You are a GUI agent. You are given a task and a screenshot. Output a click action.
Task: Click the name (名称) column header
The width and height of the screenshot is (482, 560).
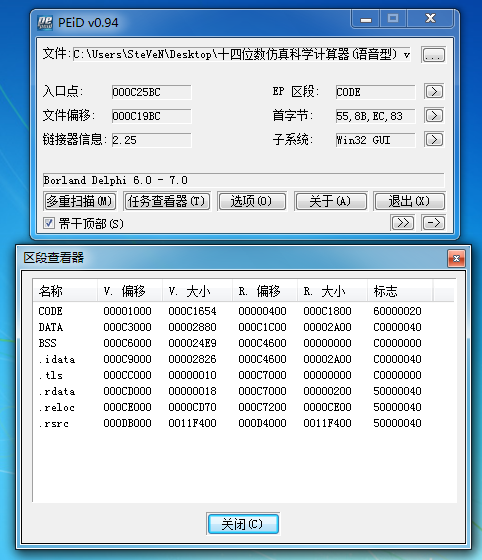pyautogui.click(x=65, y=291)
